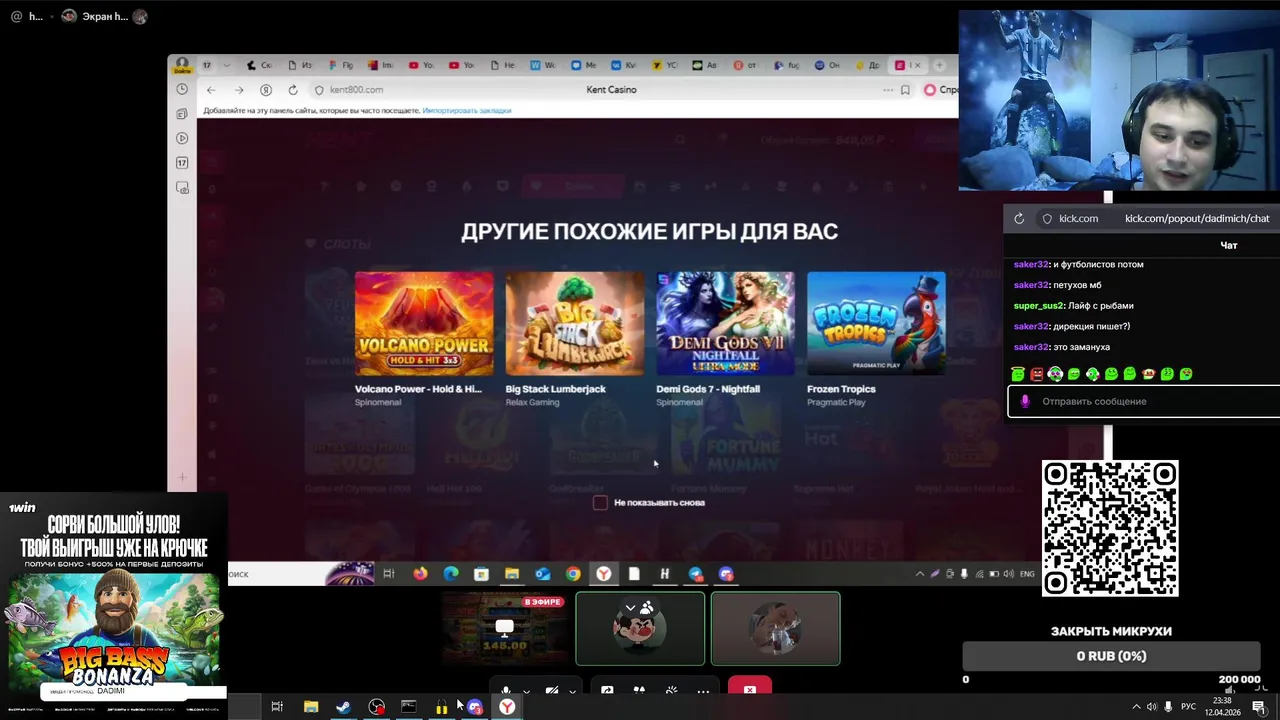
Task: Open Chrome in the shared screen taskbar
Action: point(573,574)
